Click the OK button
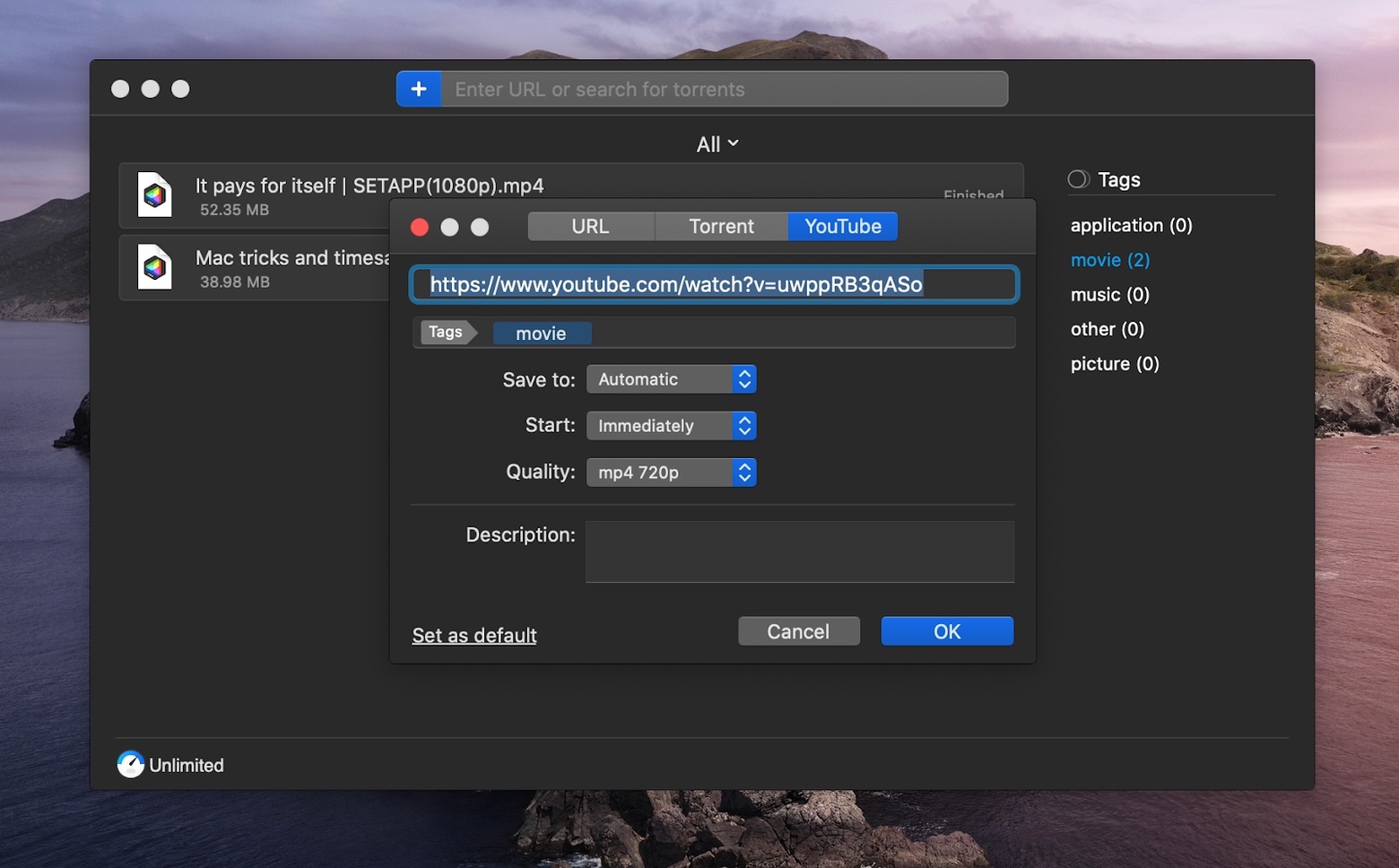The width and height of the screenshot is (1399, 868). point(947,631)
